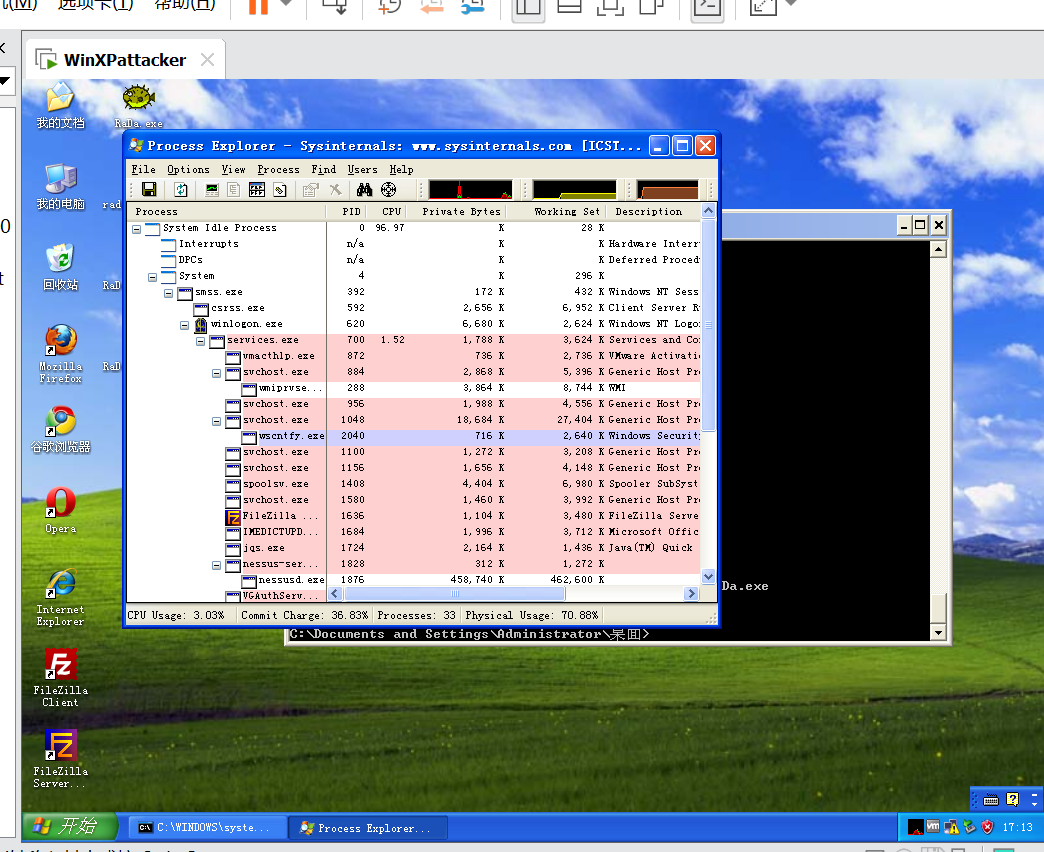1044x852 pixels.
Task: Collapse the winlogon.exe tree node
Action: click(x=184, y=325)
